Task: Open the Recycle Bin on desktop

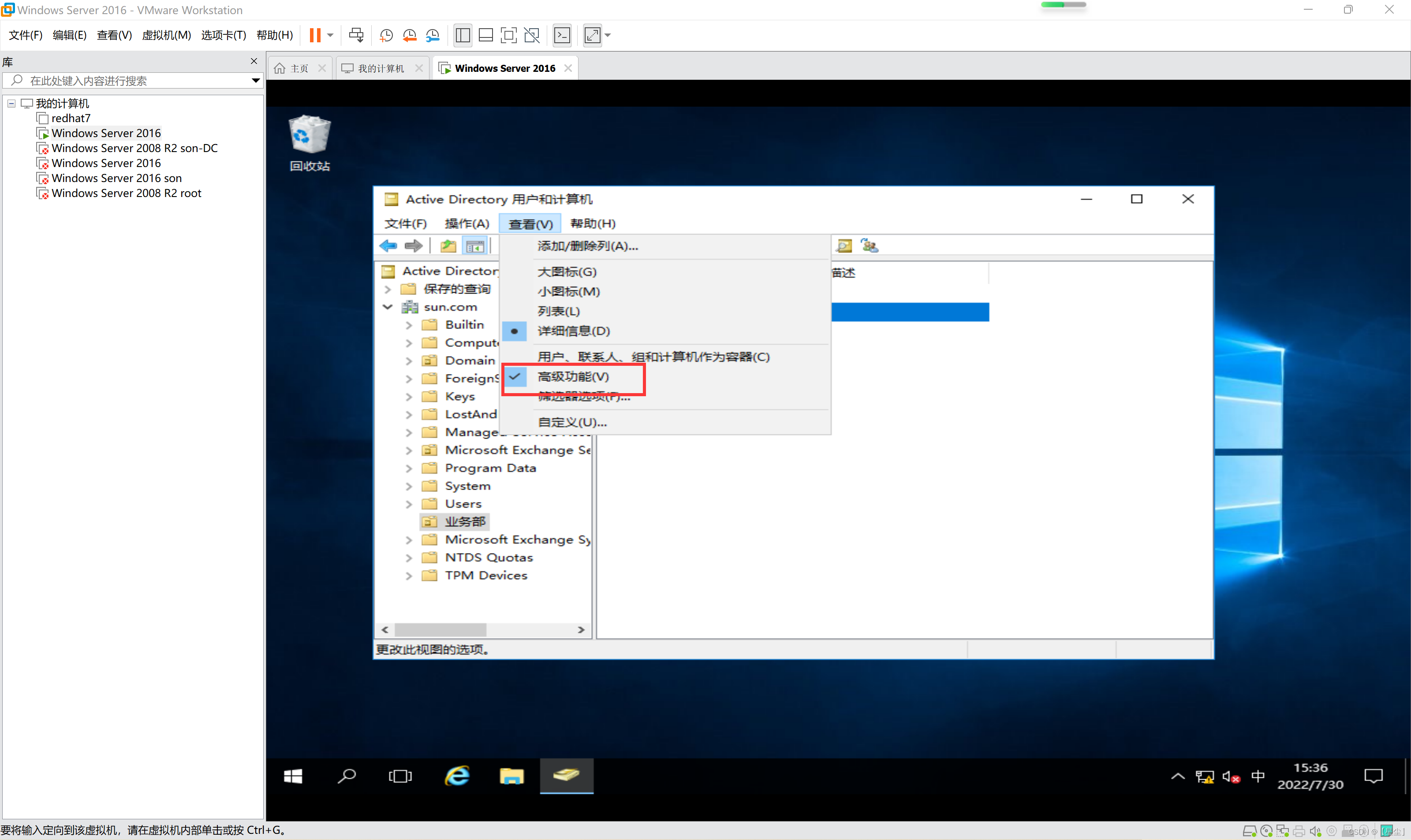Action: pyautogui.click(x=309, y=143)
